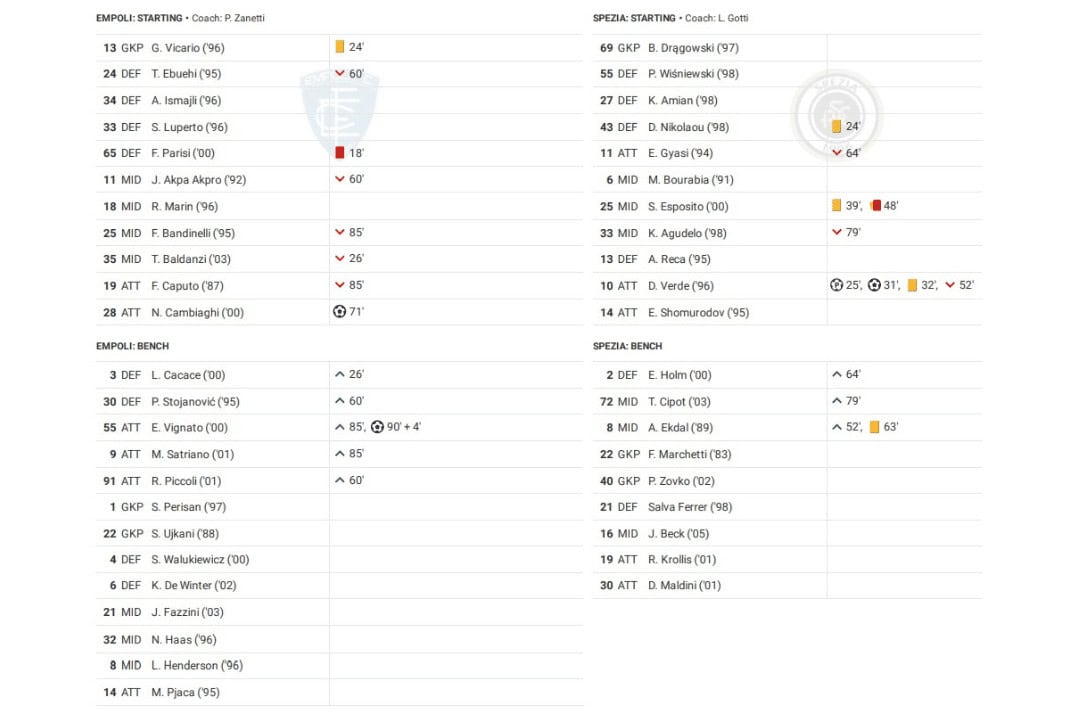Click Holm's substituted-on arrow icon
This screenshot has width=1068, height=712.
tap(836, 374)
